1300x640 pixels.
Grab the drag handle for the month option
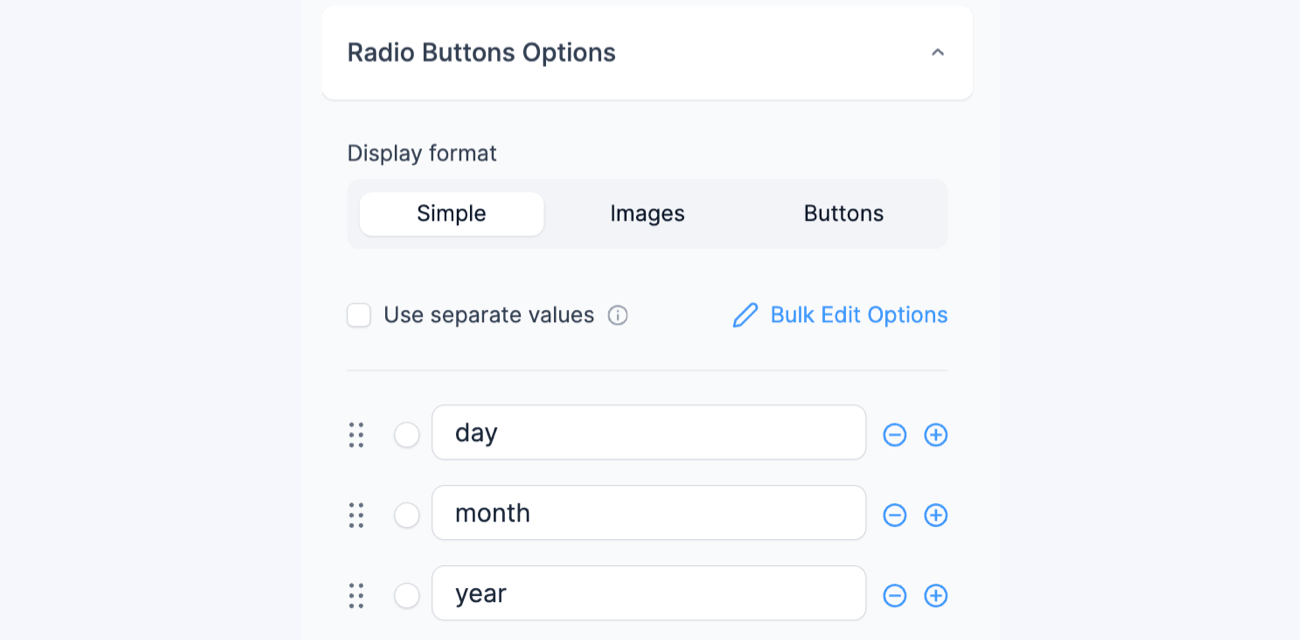coord(356,515)
